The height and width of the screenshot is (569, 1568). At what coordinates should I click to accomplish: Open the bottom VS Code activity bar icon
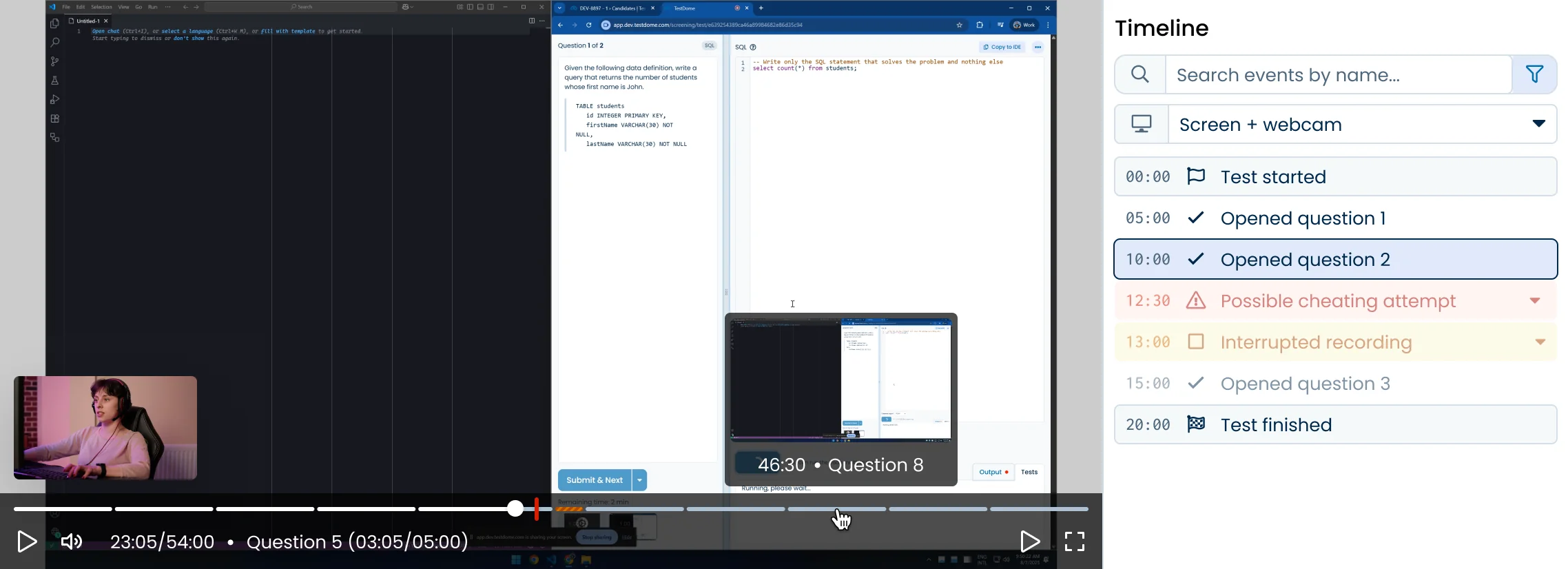click(x=54, y=138)
